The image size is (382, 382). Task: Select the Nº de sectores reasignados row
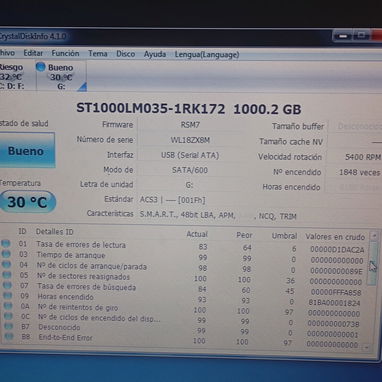point(183,278)
